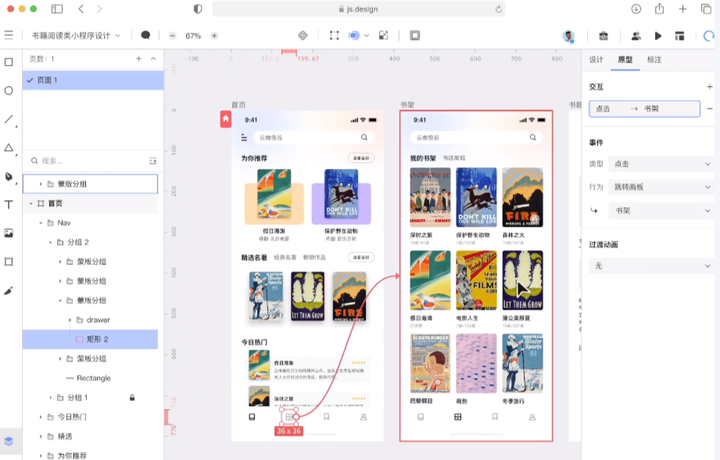
Task: Remove the 点击 → 书架 interaction
Action: tap(709, 109)
